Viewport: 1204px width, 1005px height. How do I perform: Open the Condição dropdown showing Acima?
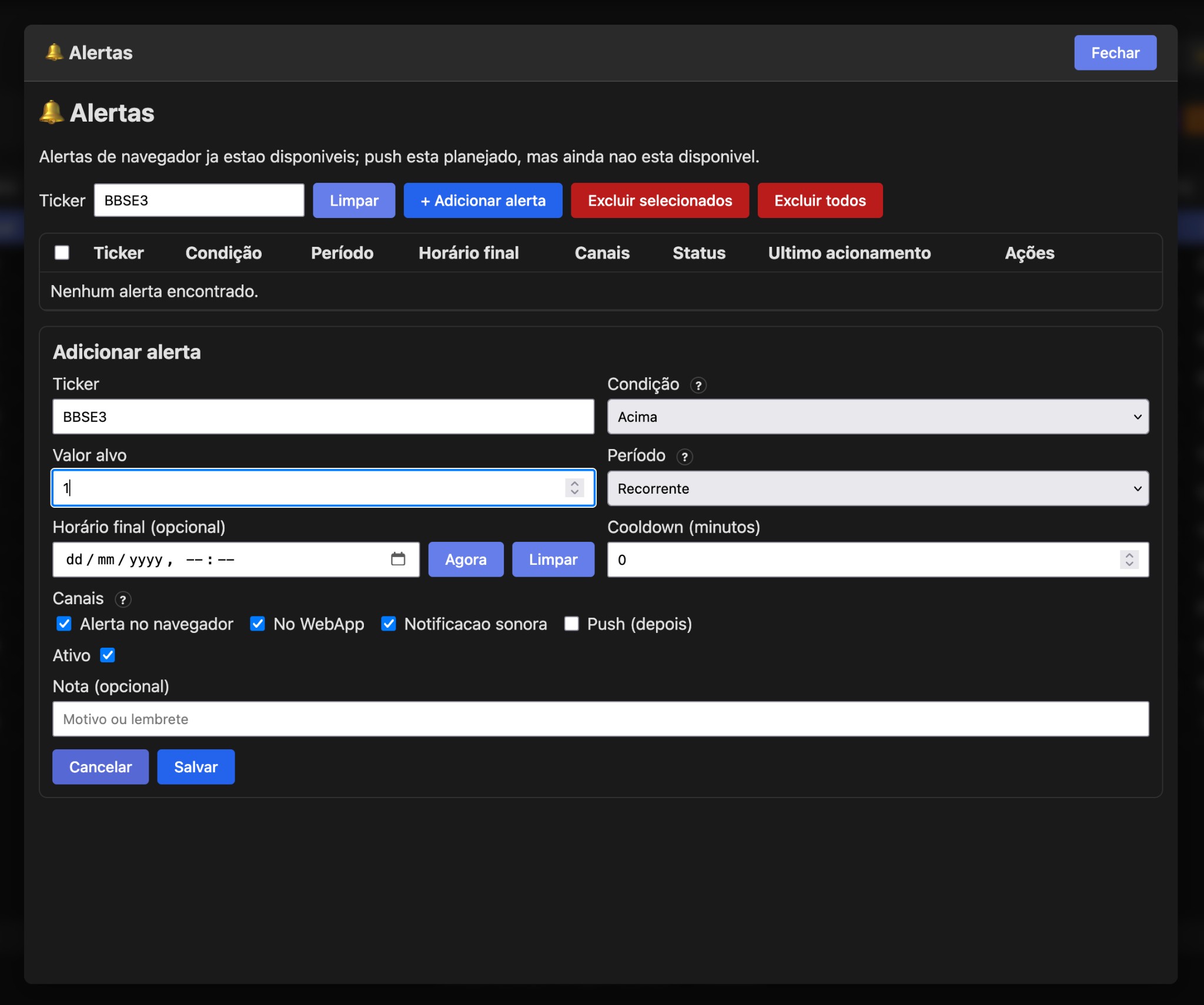coord(877,417)
